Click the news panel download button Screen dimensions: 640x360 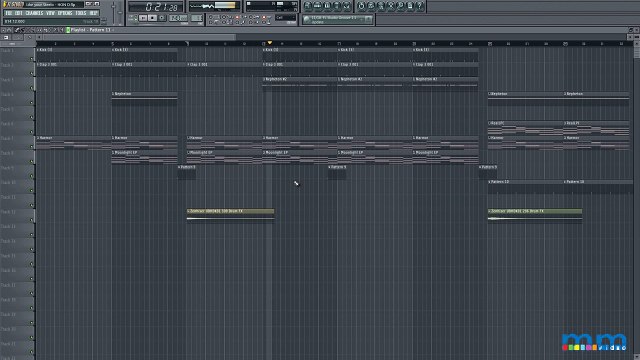pyautogui.click(x=368, y=19)
